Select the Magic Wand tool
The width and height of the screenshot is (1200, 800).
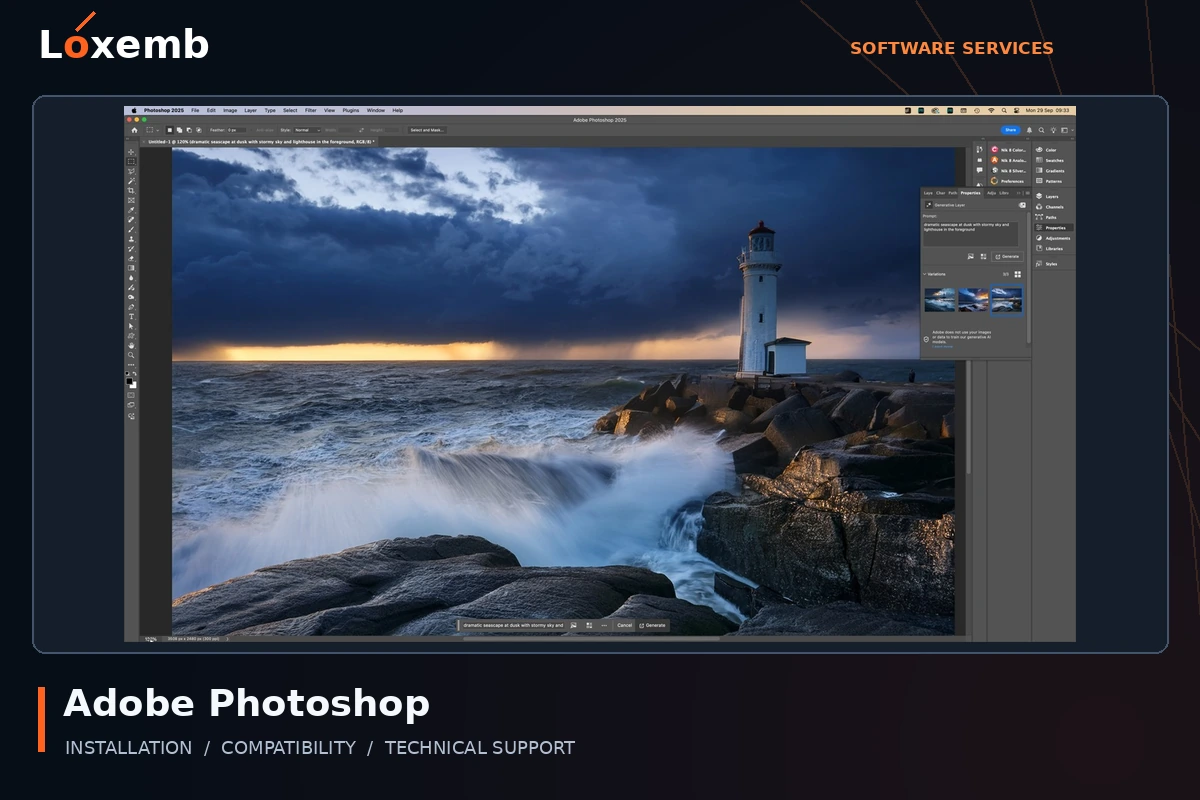click(131, 181)
